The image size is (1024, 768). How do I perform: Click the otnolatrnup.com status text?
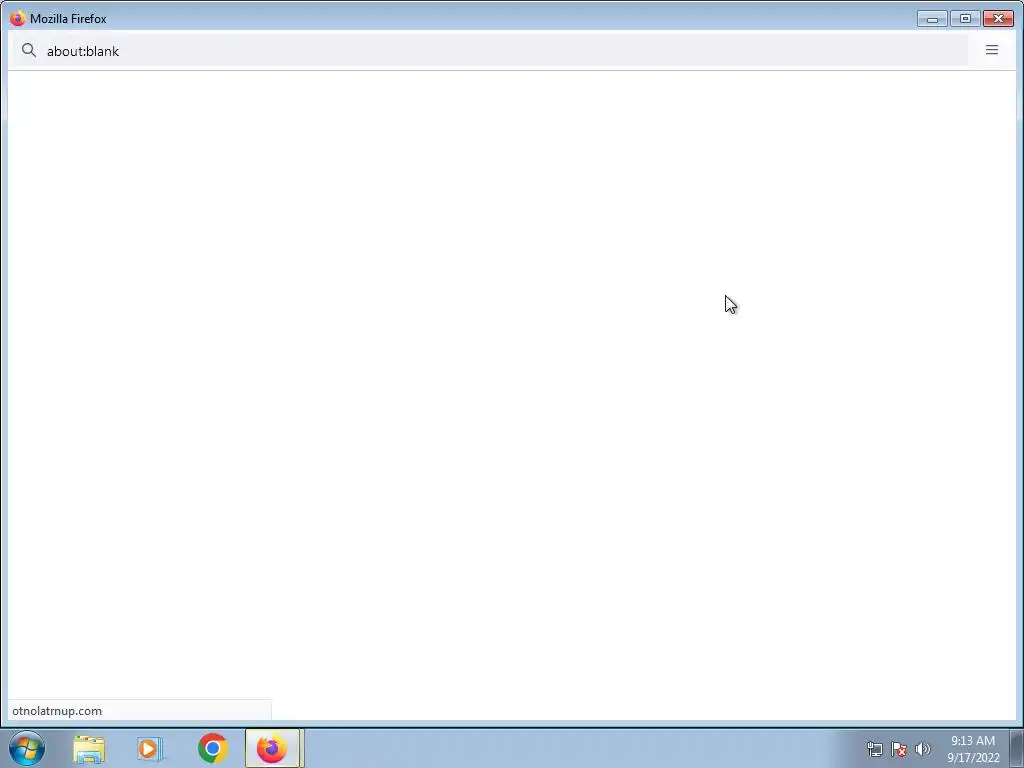pyautogui.click(x=57, y=711)
